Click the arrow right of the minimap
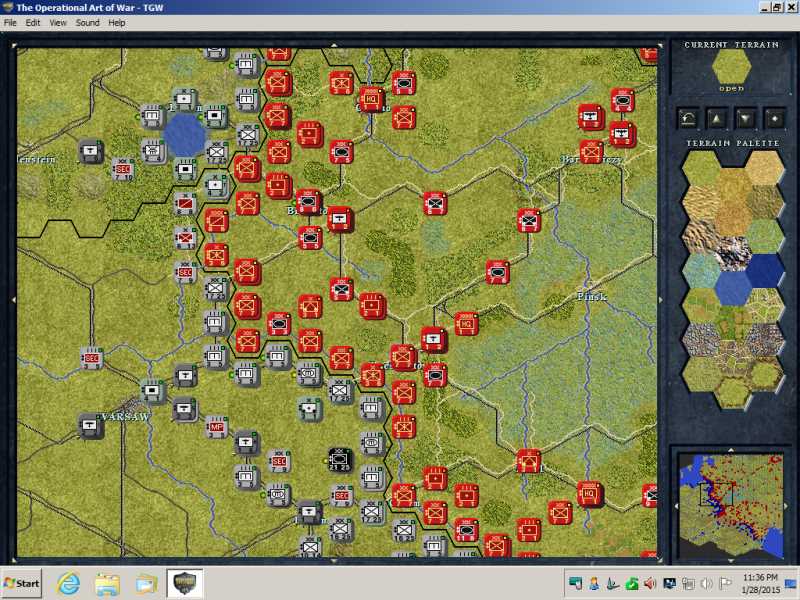Screen dimensions: 800x600 [786, 506]
